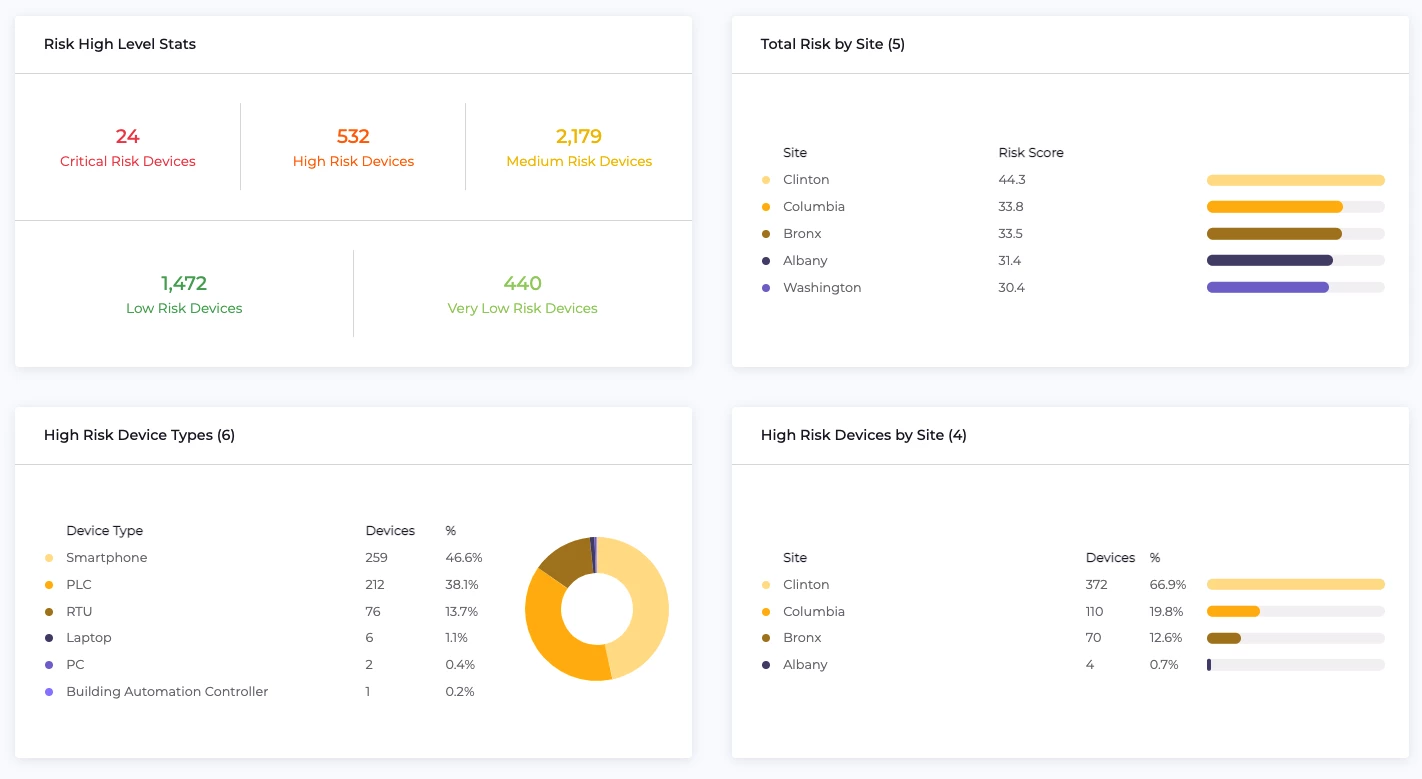1422x779 pixels.
Task: Click the Washington risk score bar
Action: 1267,288
